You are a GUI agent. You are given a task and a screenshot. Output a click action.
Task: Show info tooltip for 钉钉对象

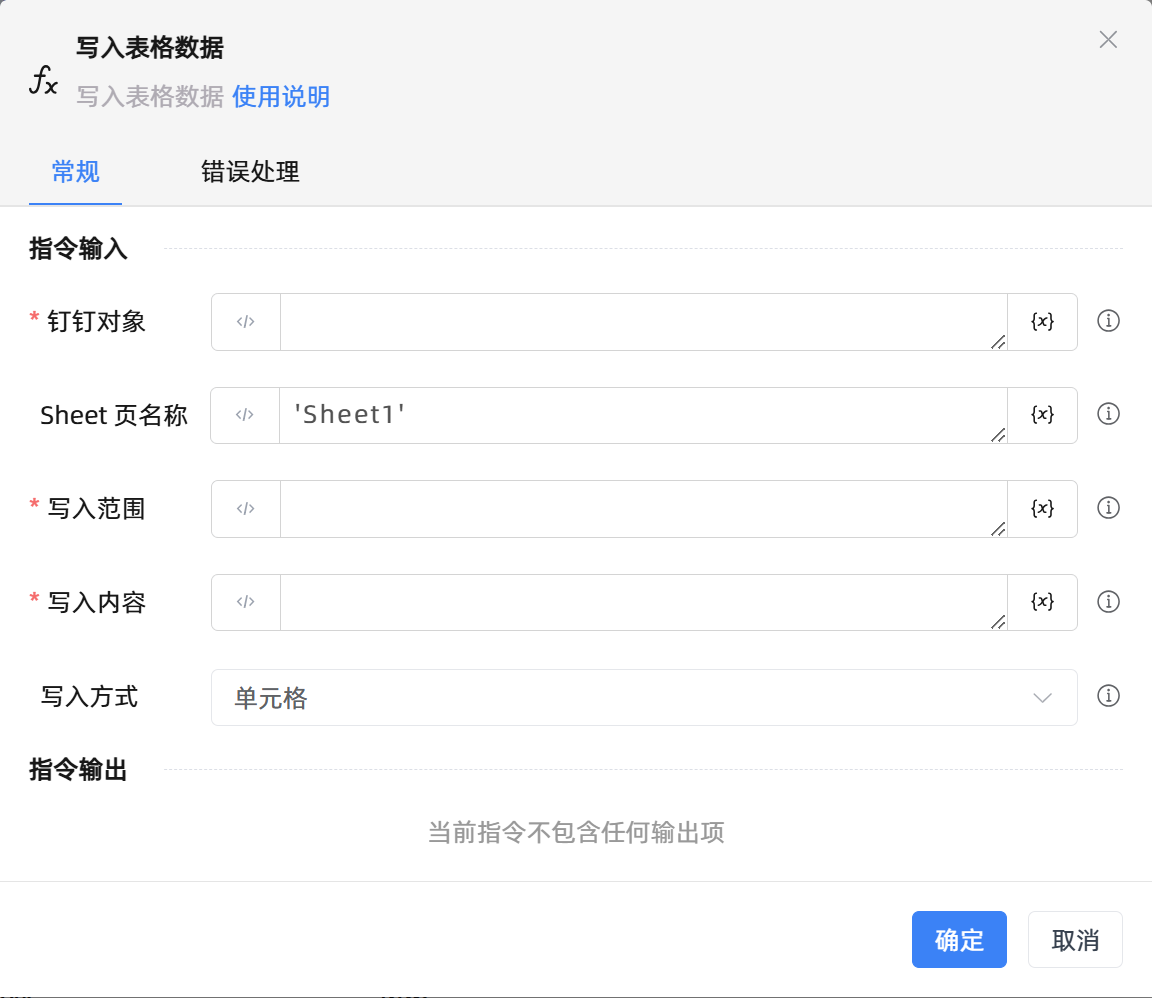[x=1108, y=321]
